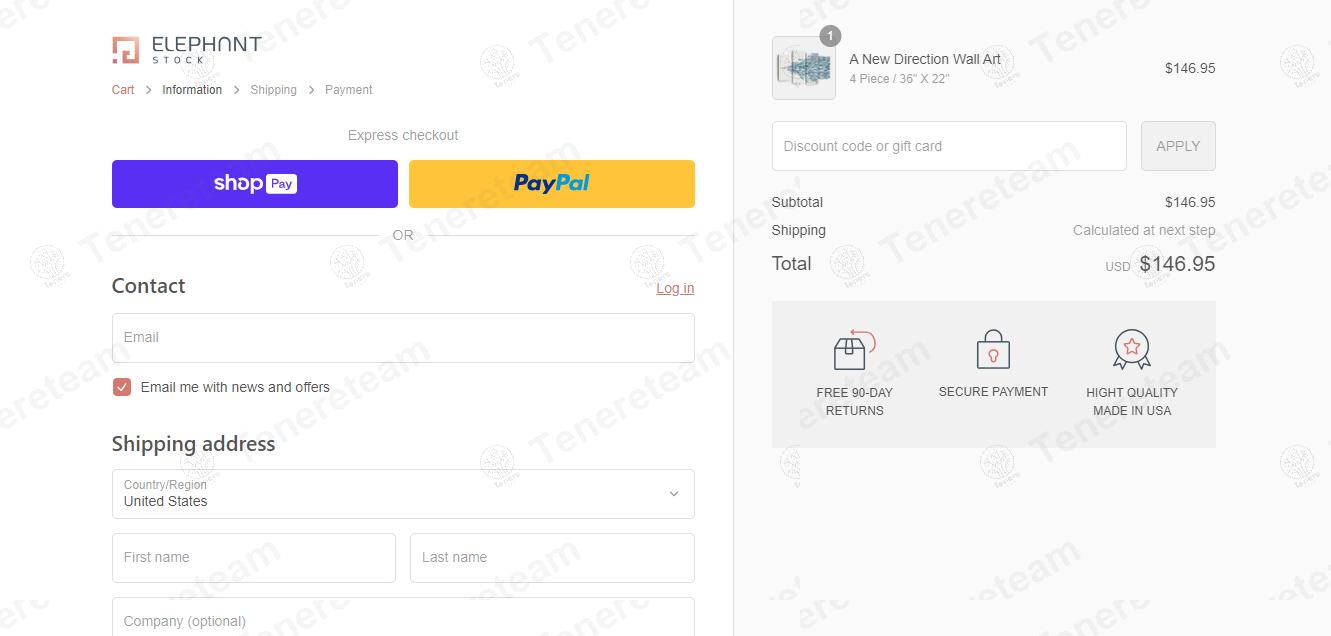Click the quality award ribbon icon
This screenshot has width=1331, height=636.
[1132, 350]
